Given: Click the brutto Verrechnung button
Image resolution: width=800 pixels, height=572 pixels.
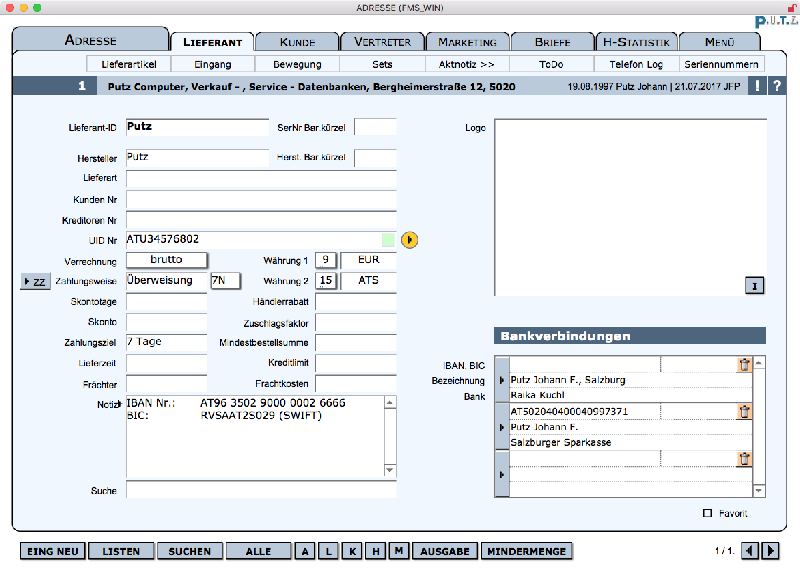Looking at the screenshot, I should point(167,260).
